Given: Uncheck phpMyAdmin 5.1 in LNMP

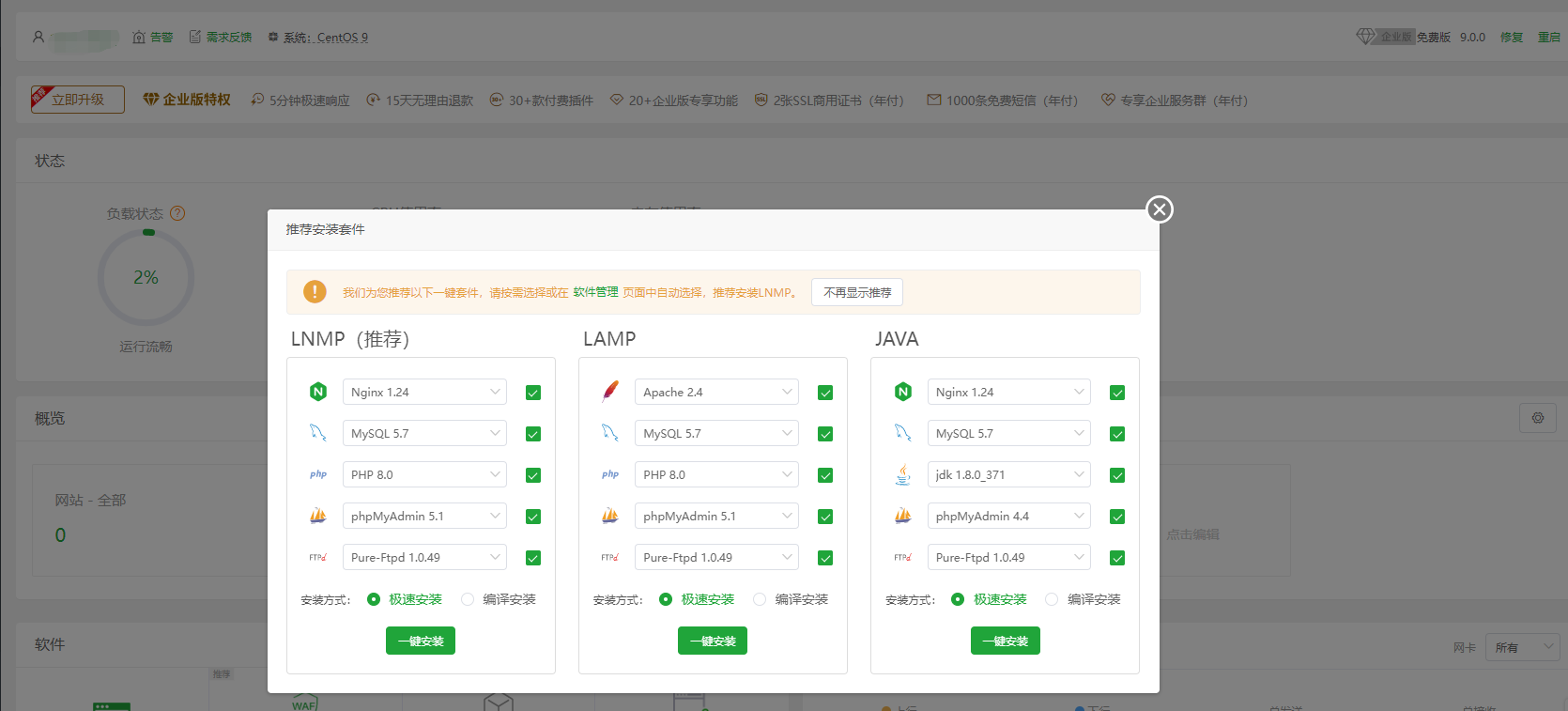Looking at the screenshot, I should 533,517.
